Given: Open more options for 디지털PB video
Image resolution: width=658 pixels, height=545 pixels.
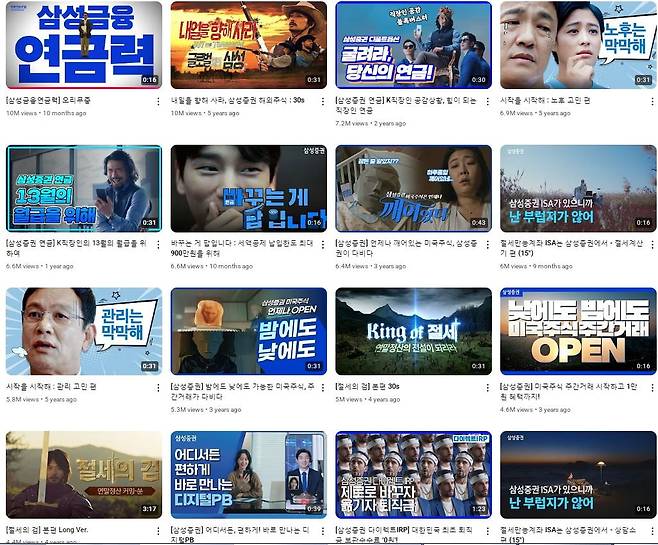Looking at the screenshot, I should (323, 531).
